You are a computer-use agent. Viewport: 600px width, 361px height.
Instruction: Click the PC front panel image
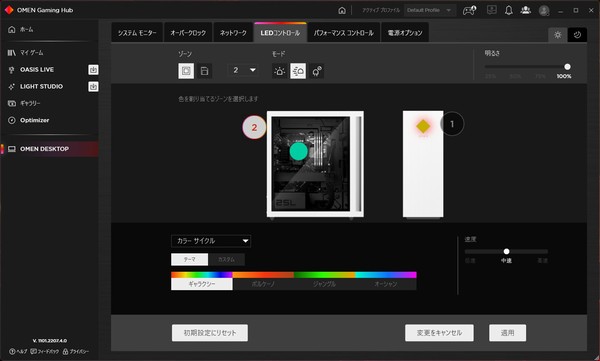pos(423,164)
